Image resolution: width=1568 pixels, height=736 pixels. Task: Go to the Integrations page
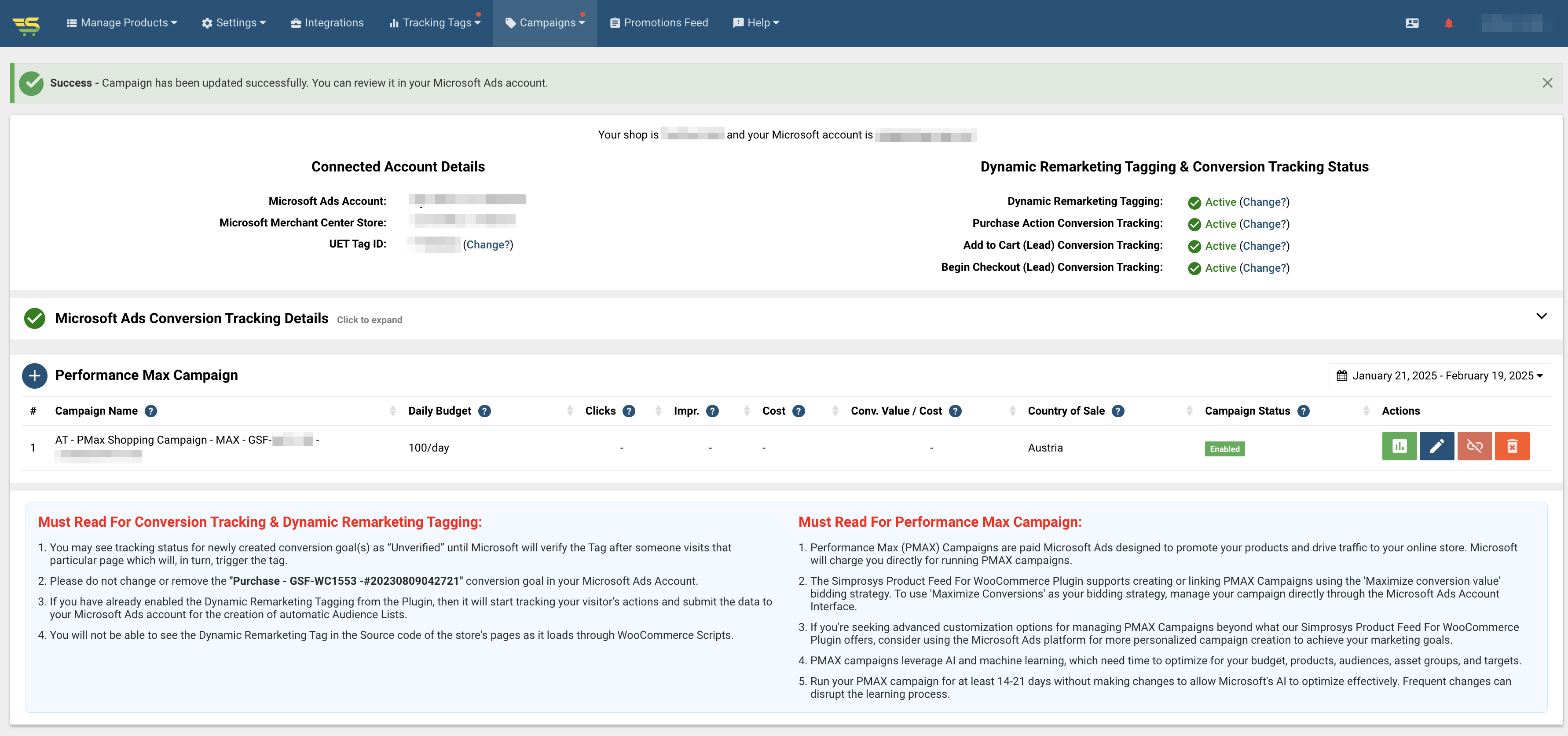327,22
